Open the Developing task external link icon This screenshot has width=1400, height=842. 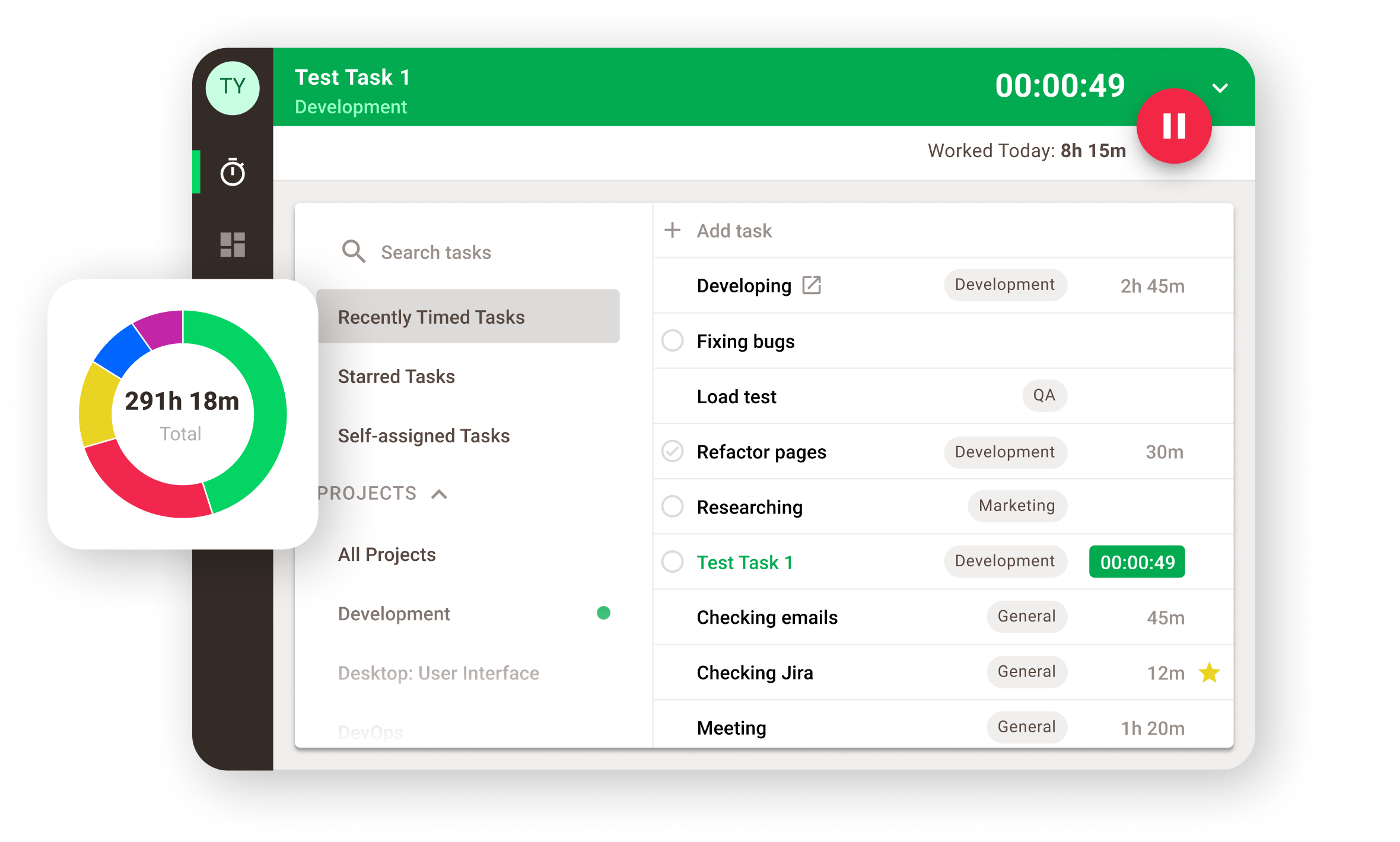812,285
